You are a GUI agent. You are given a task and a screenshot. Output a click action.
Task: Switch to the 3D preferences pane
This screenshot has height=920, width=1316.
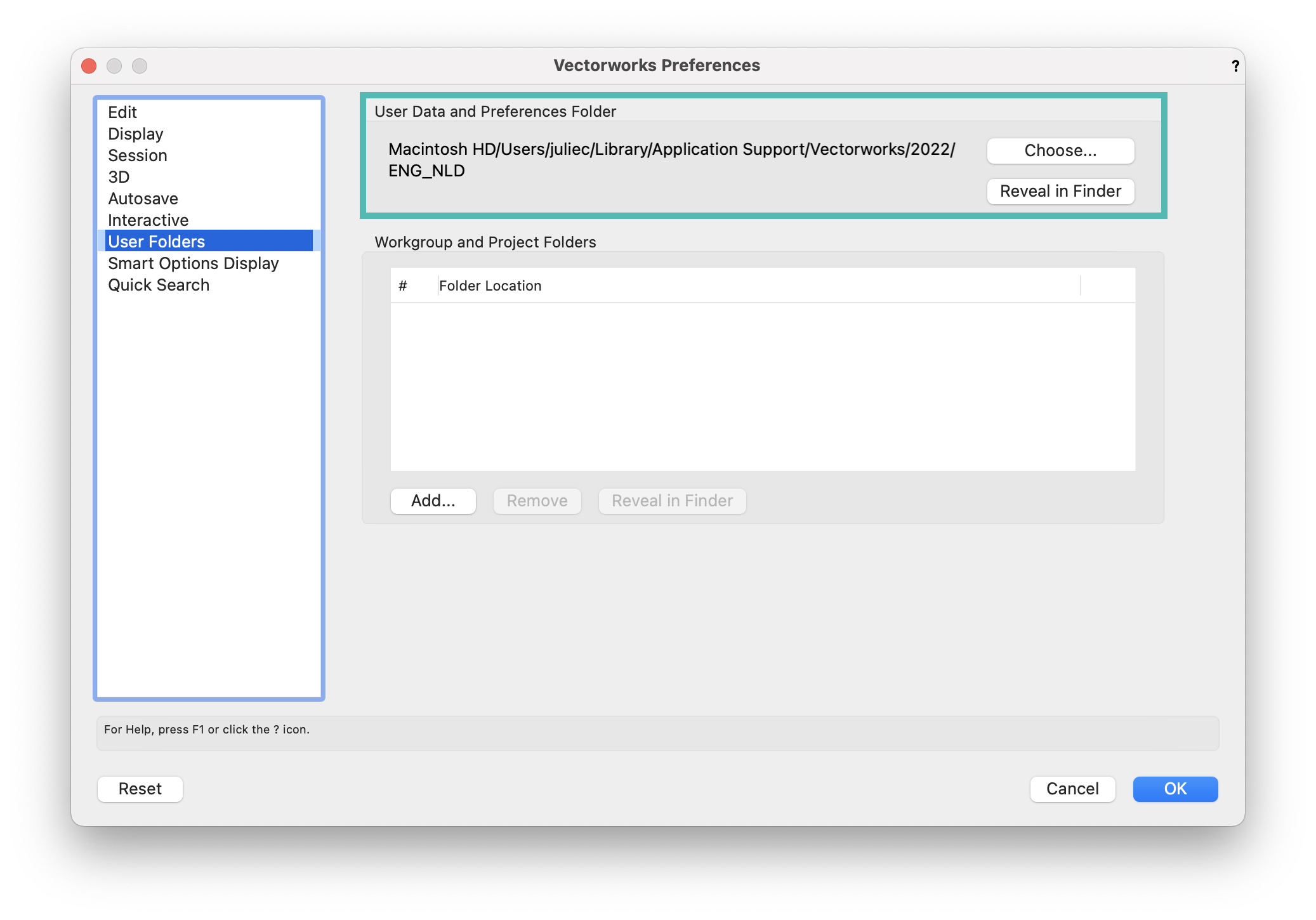209,177
